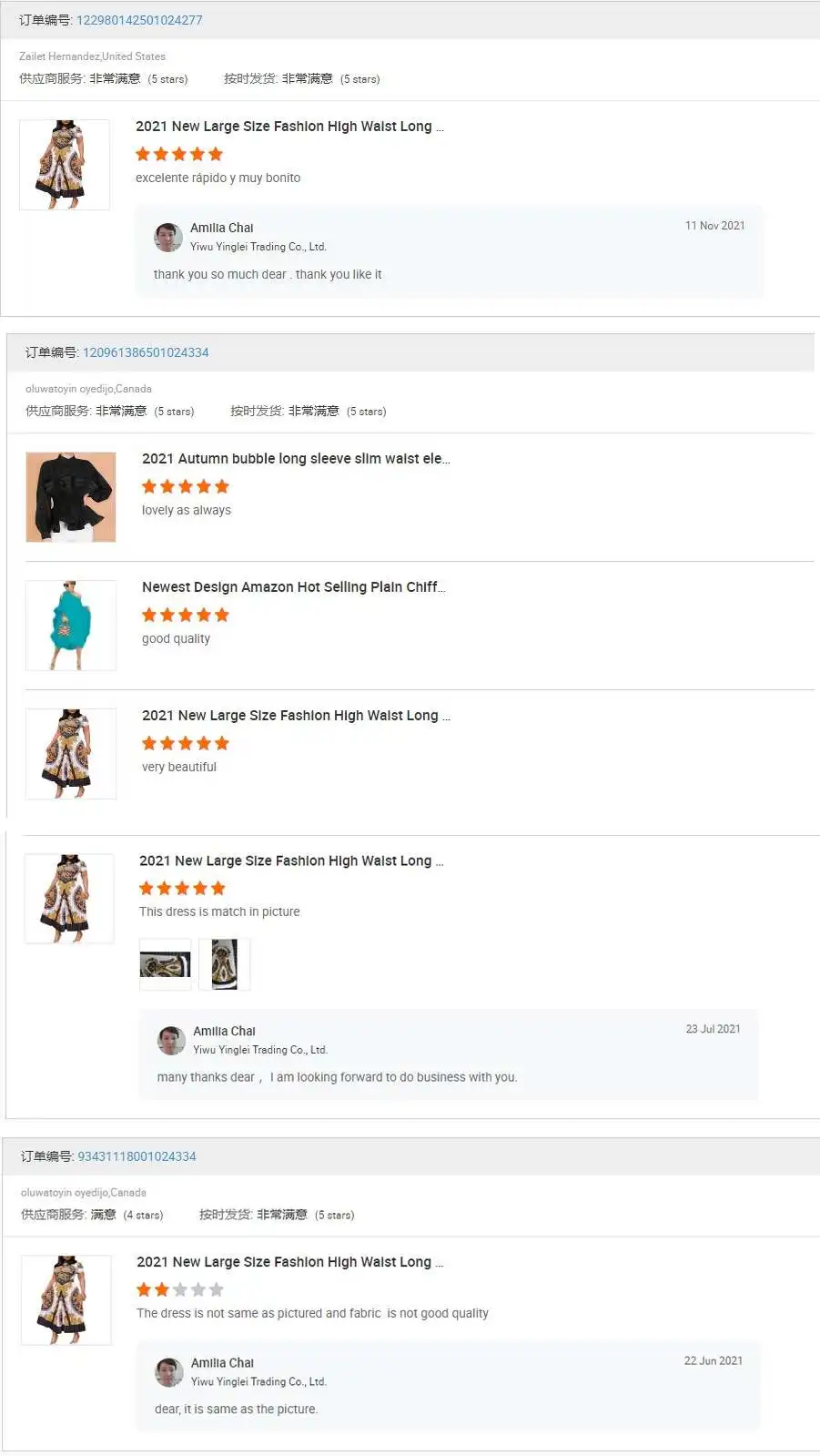The image size is (820, 1456).
Task: Open order number 122980142501024277 link
Action: click(x=139, y=20)
